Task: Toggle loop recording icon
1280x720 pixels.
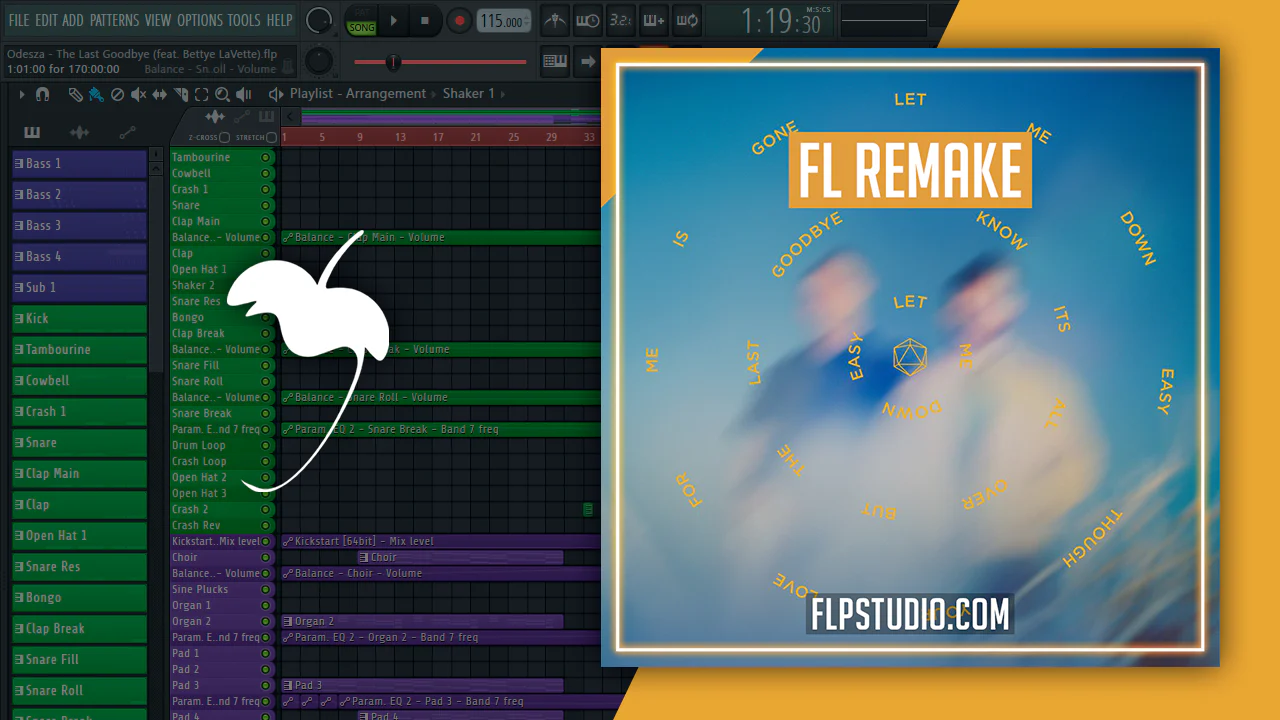Action: coord(687,20)
